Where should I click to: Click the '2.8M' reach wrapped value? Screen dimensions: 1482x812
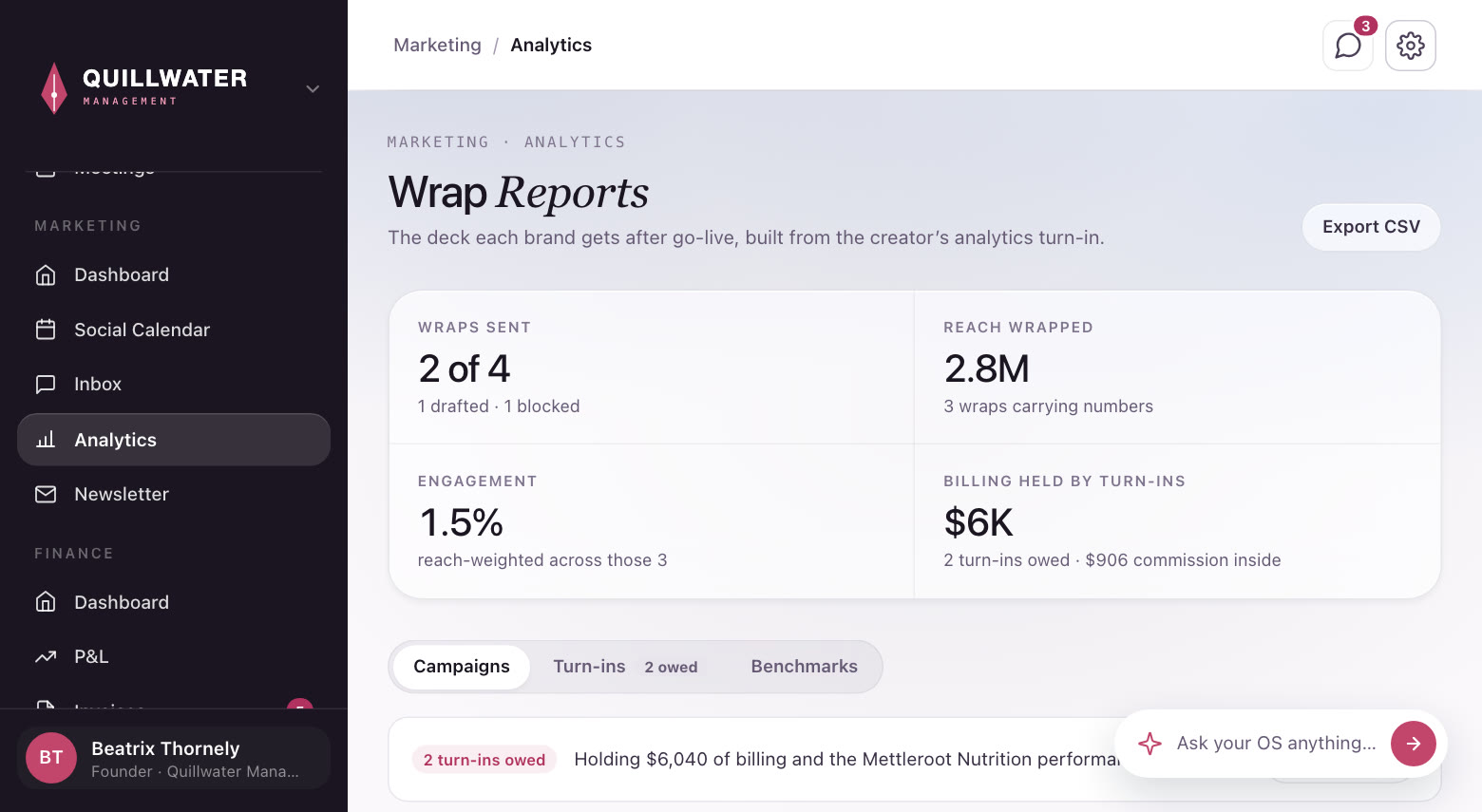[987, 368]
